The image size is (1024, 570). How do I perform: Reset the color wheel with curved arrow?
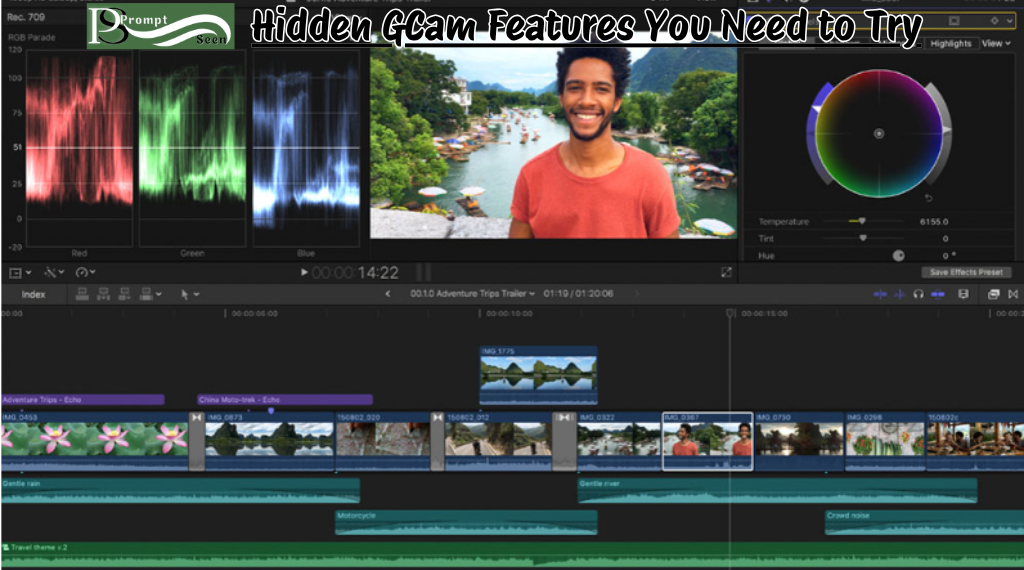pos(929,197)
